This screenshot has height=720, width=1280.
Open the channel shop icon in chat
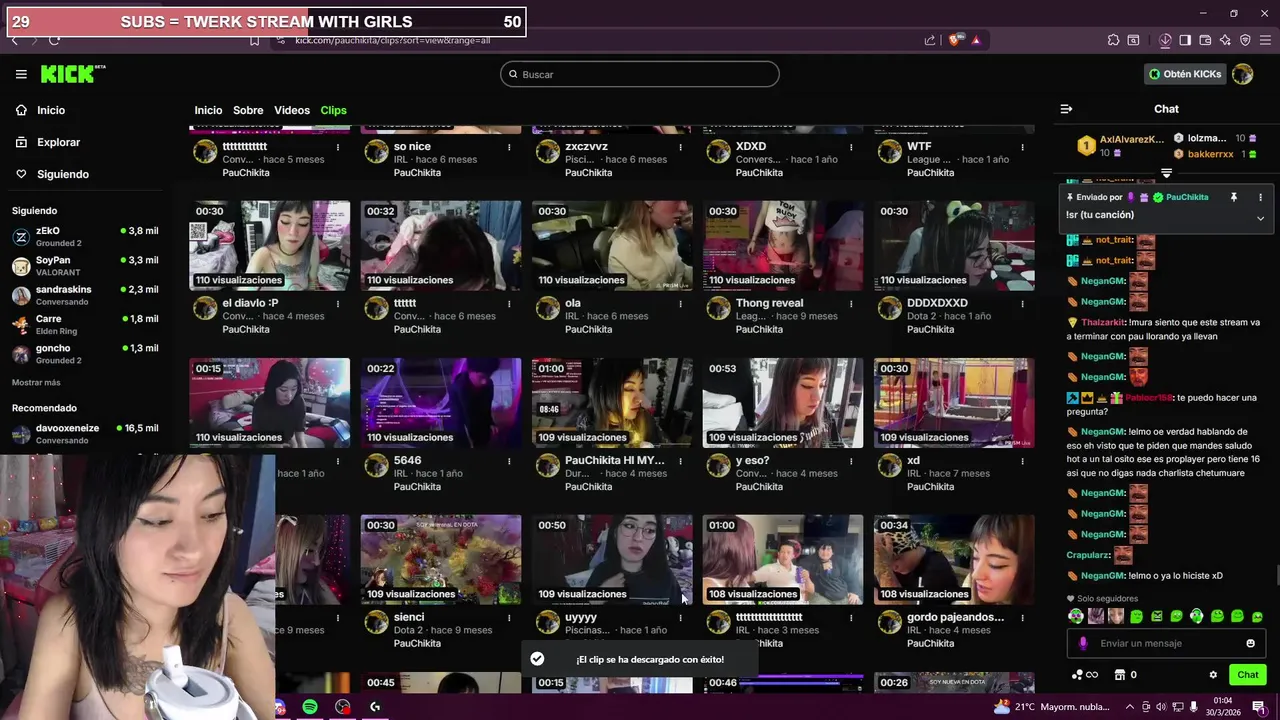[x=1120, y=675]
